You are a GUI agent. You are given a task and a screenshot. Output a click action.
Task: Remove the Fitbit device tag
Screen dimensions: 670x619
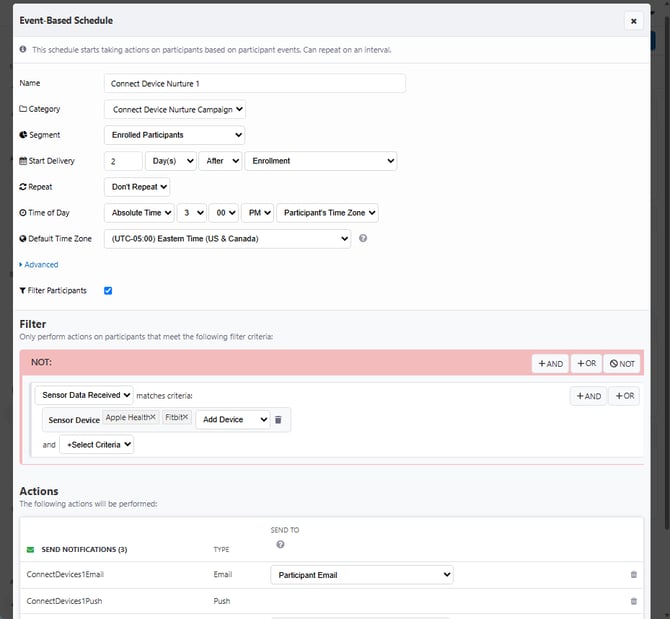[x=186, y=416]
